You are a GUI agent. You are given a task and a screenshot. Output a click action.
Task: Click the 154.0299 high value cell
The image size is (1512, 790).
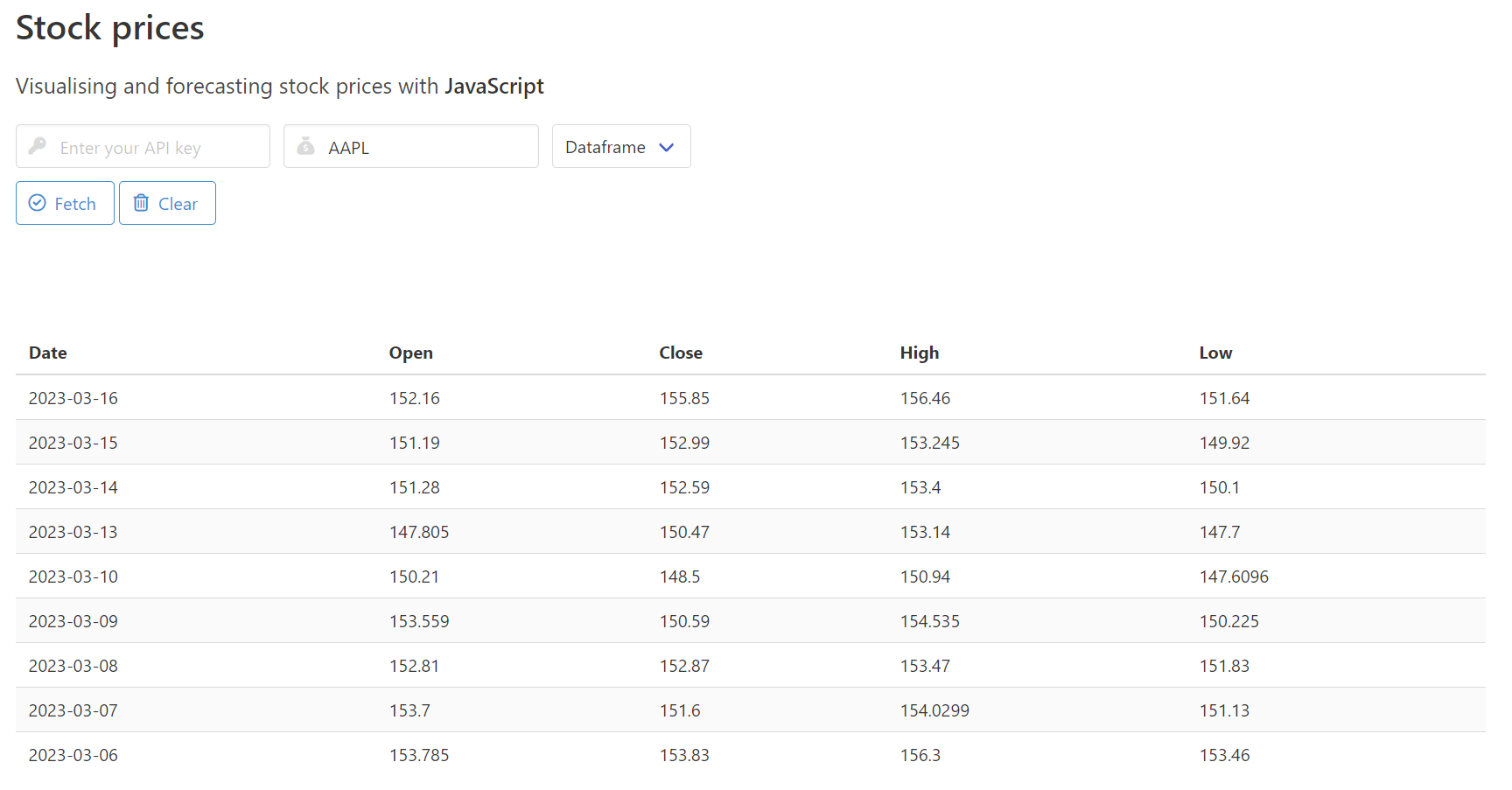[934, 710]
